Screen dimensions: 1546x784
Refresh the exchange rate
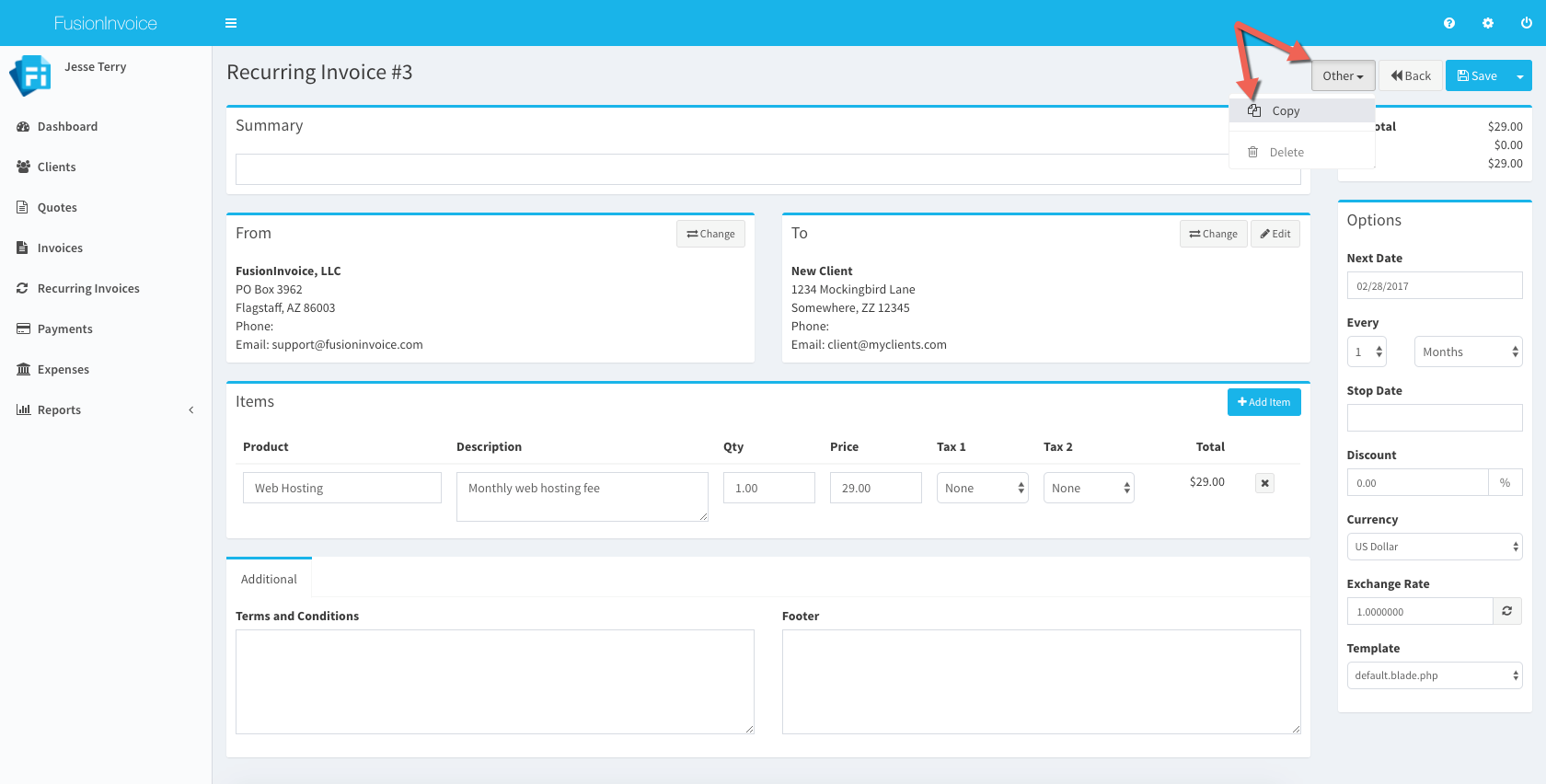[1507, 611]
